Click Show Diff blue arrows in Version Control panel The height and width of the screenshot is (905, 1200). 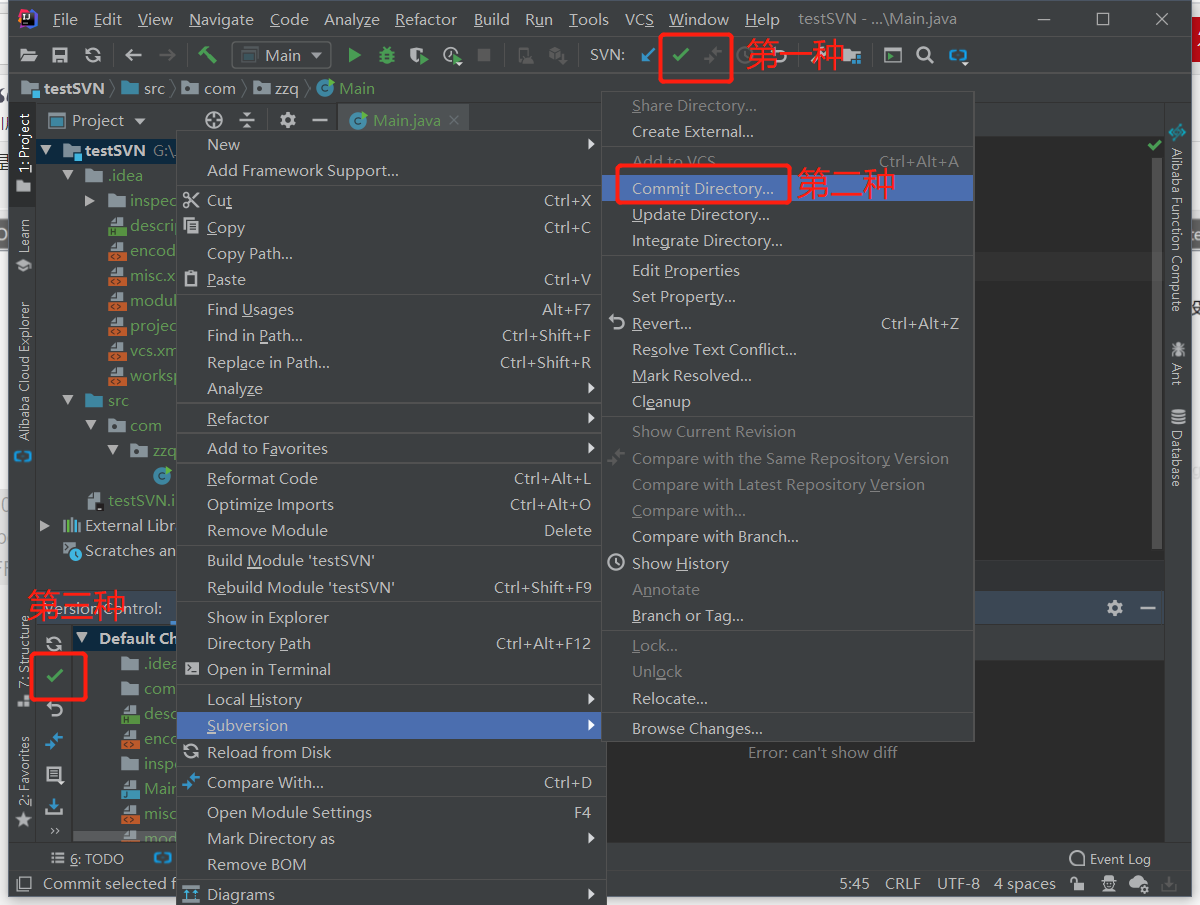[x=54, y=741]
